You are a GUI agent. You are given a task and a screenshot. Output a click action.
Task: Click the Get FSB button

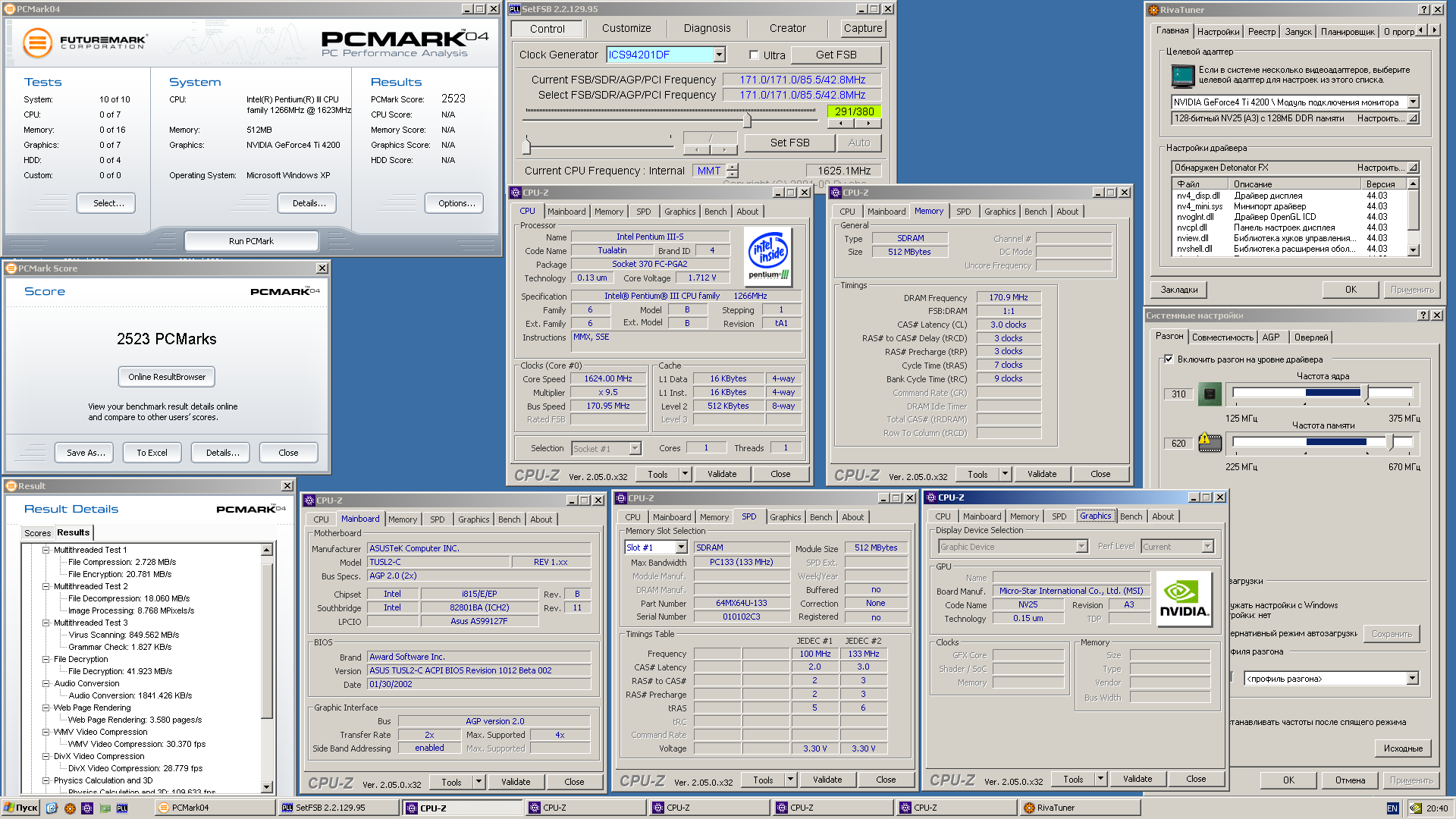point(836,55)
